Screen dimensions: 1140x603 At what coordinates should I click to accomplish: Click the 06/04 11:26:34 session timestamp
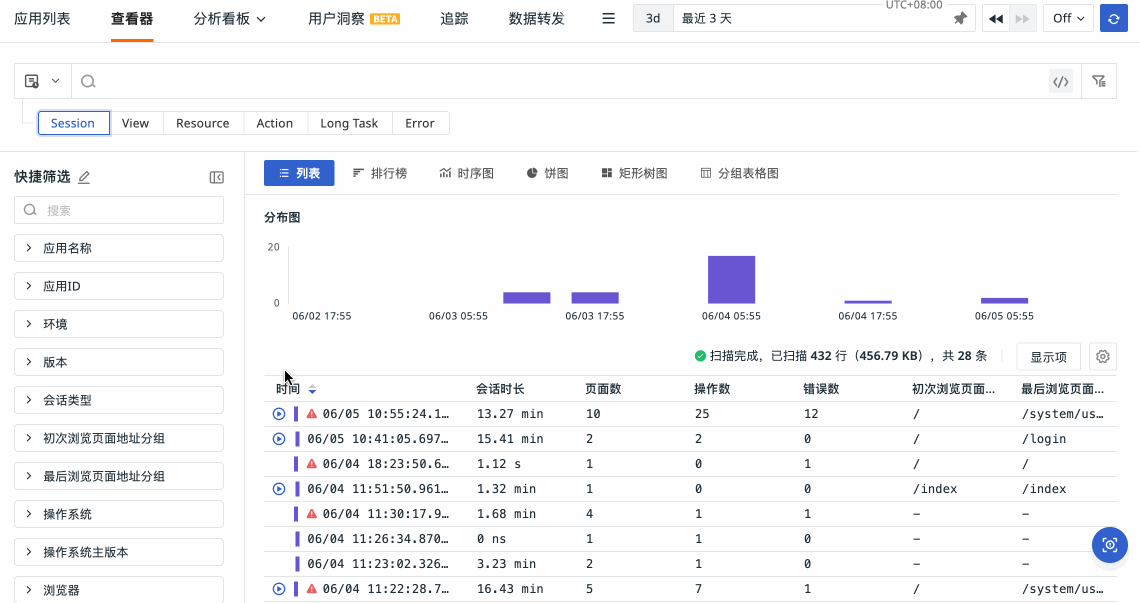click(x=378, y=539)
